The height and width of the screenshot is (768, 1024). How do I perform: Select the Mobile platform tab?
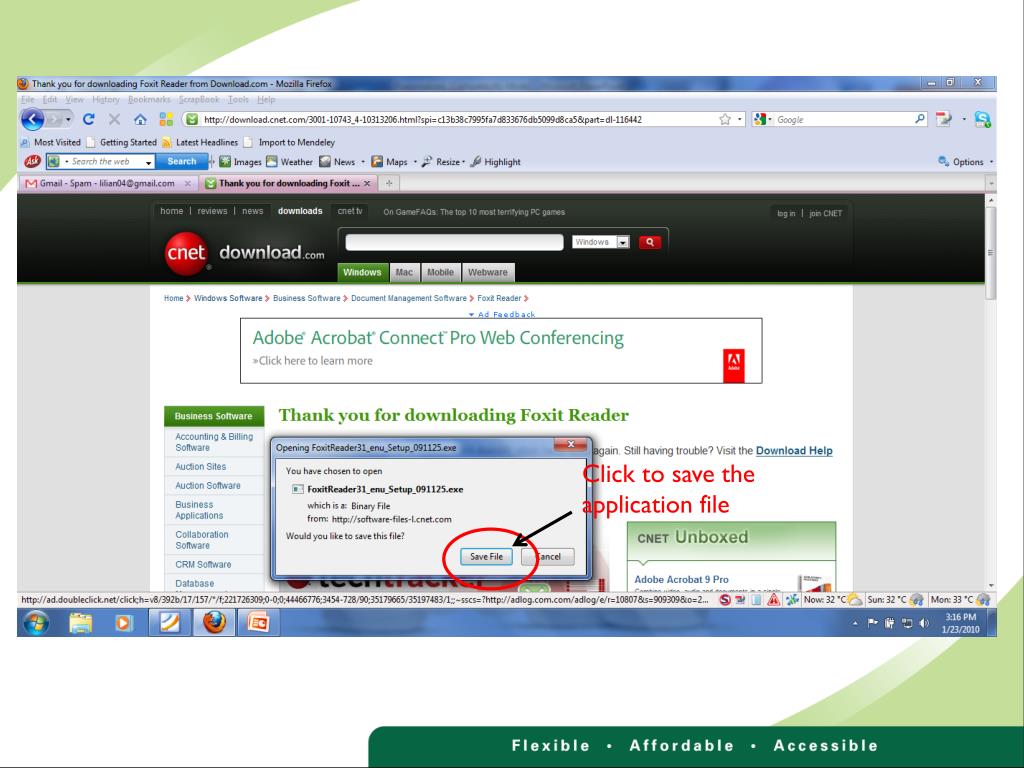[440, 272]
